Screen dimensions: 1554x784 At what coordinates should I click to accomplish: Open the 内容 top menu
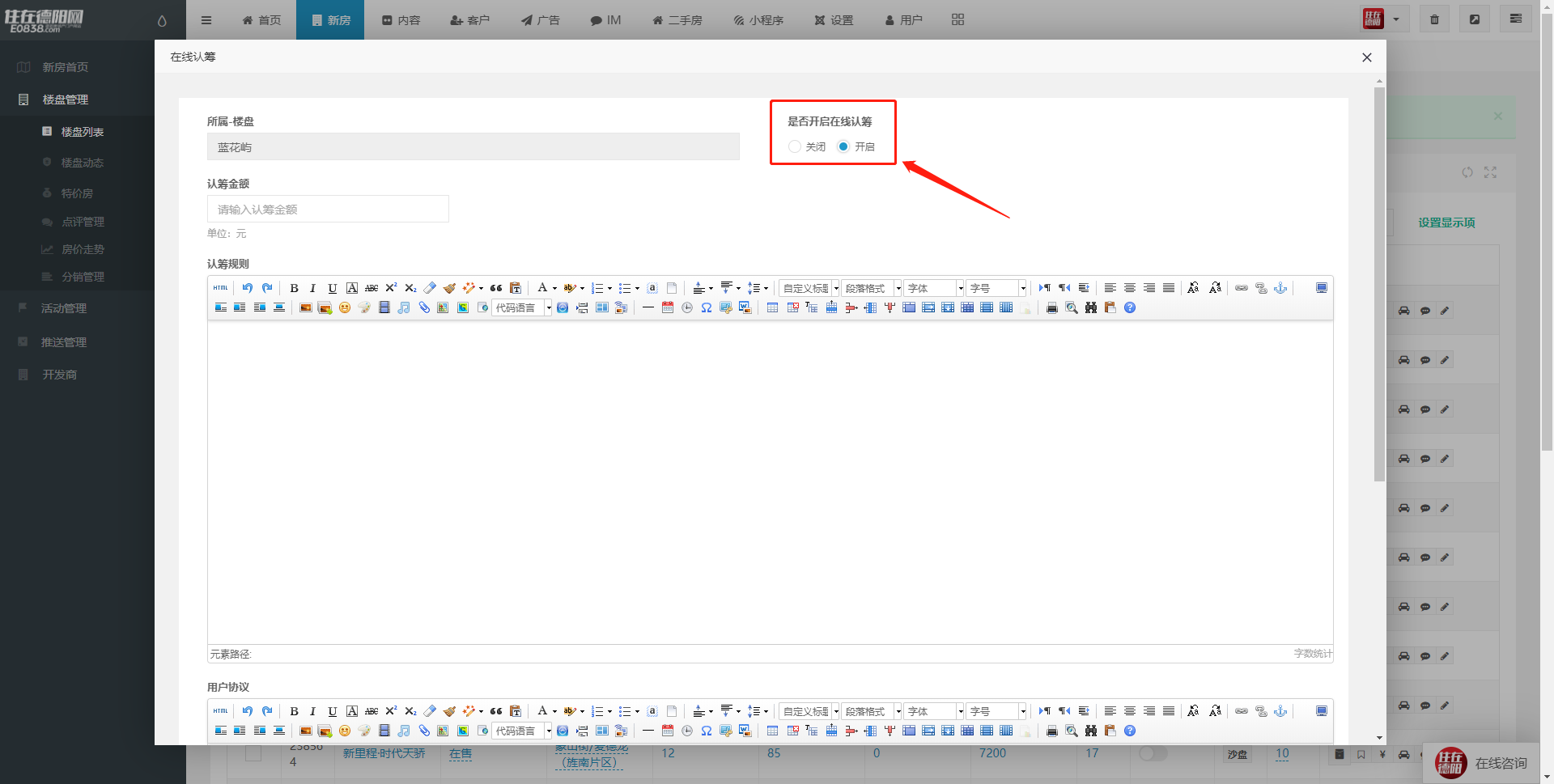pos(401,20)
